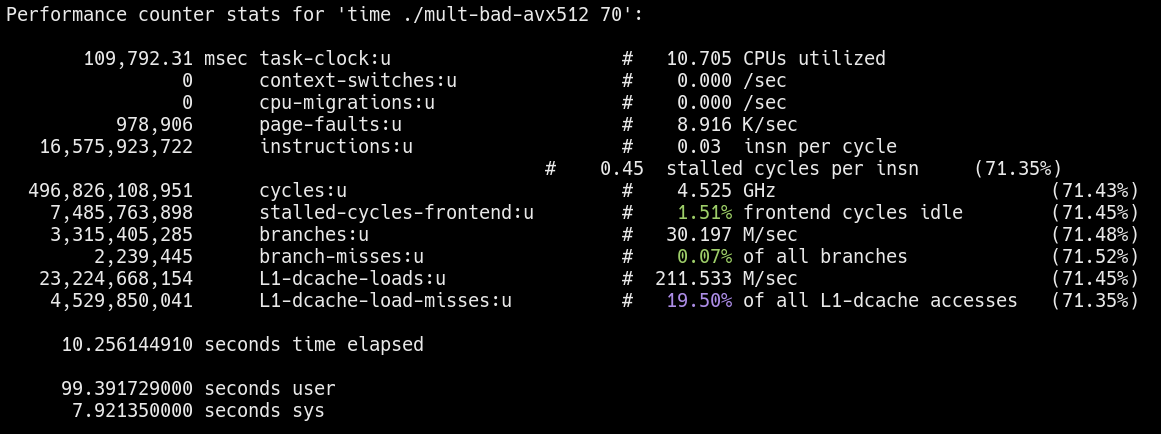Click the cycles count 496,826,108,951
This screenshot has width=1161, height=434.
(111, 191)
